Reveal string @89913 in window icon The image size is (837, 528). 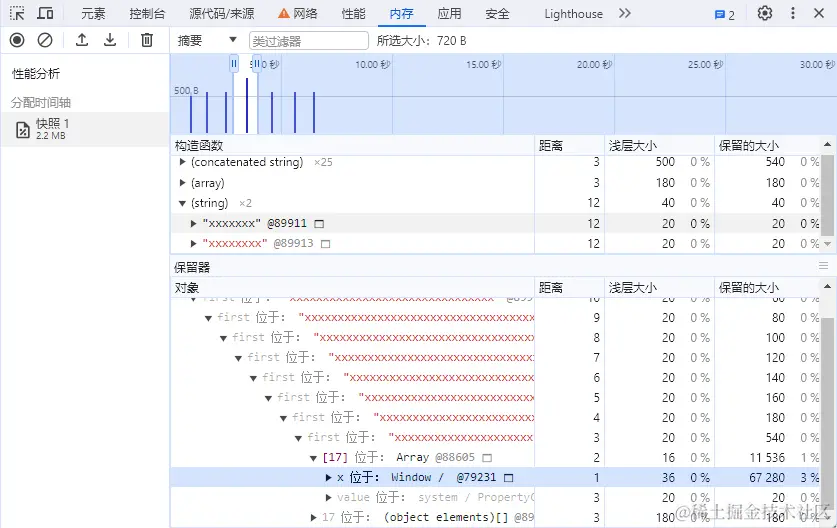(x=326, y=244)
